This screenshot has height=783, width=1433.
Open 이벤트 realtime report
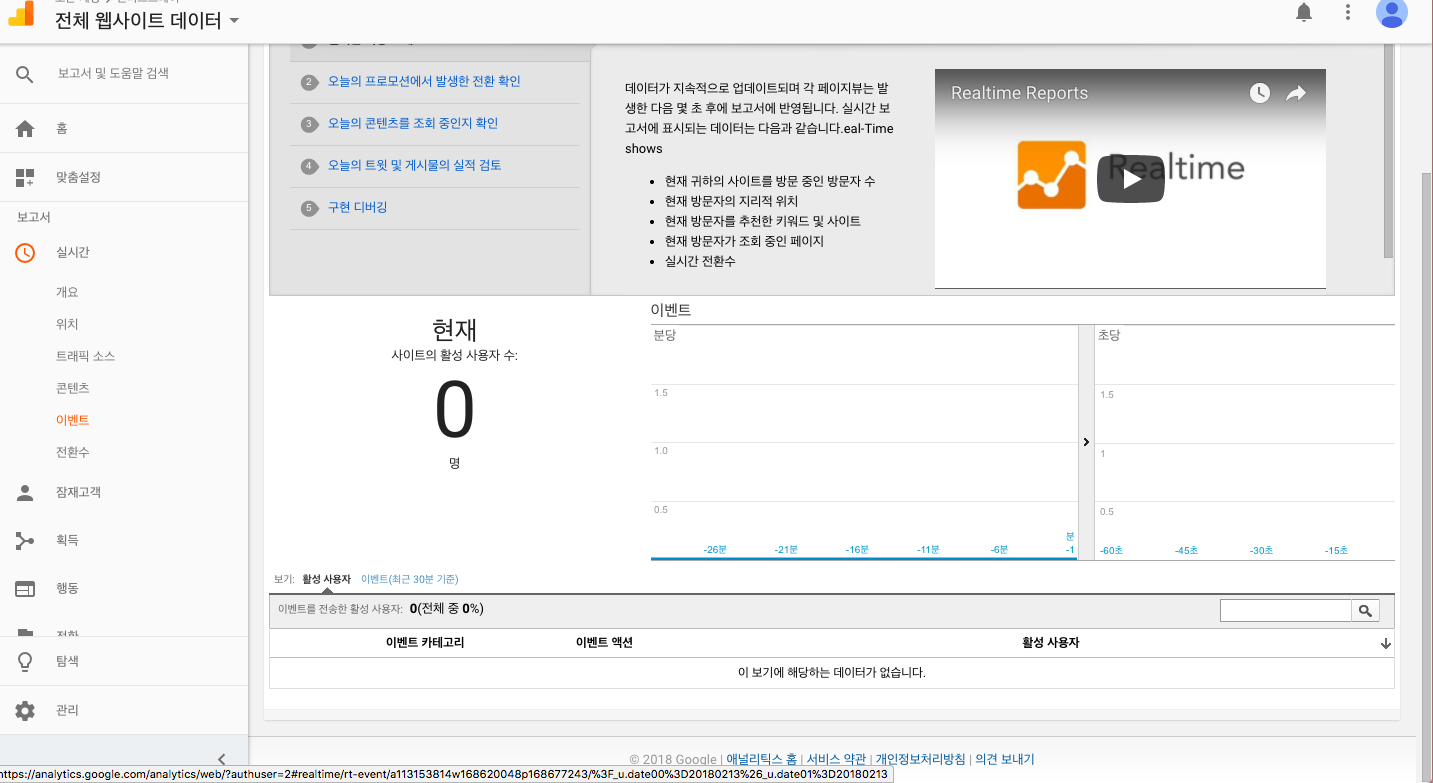pyautogui.click(x=73, y=421)
